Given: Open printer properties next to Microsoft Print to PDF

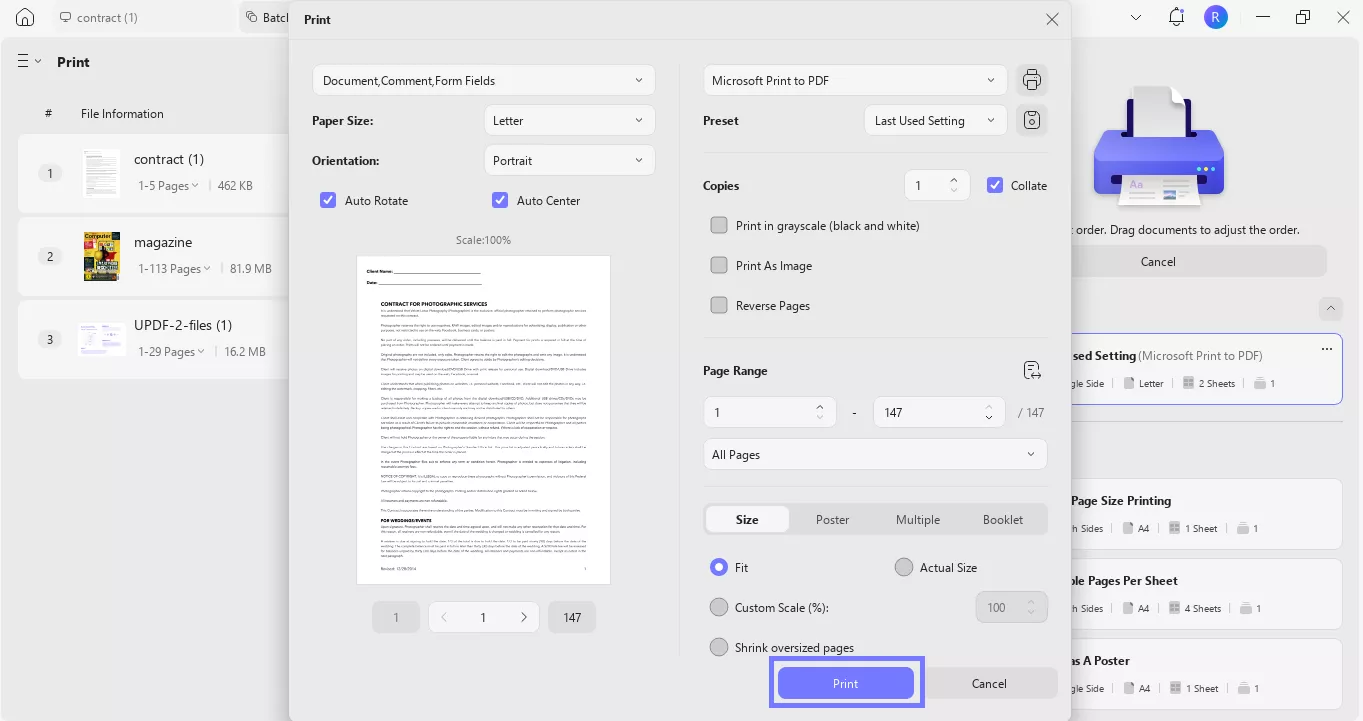Looking at the screenshot, I should coord(1032,80).
